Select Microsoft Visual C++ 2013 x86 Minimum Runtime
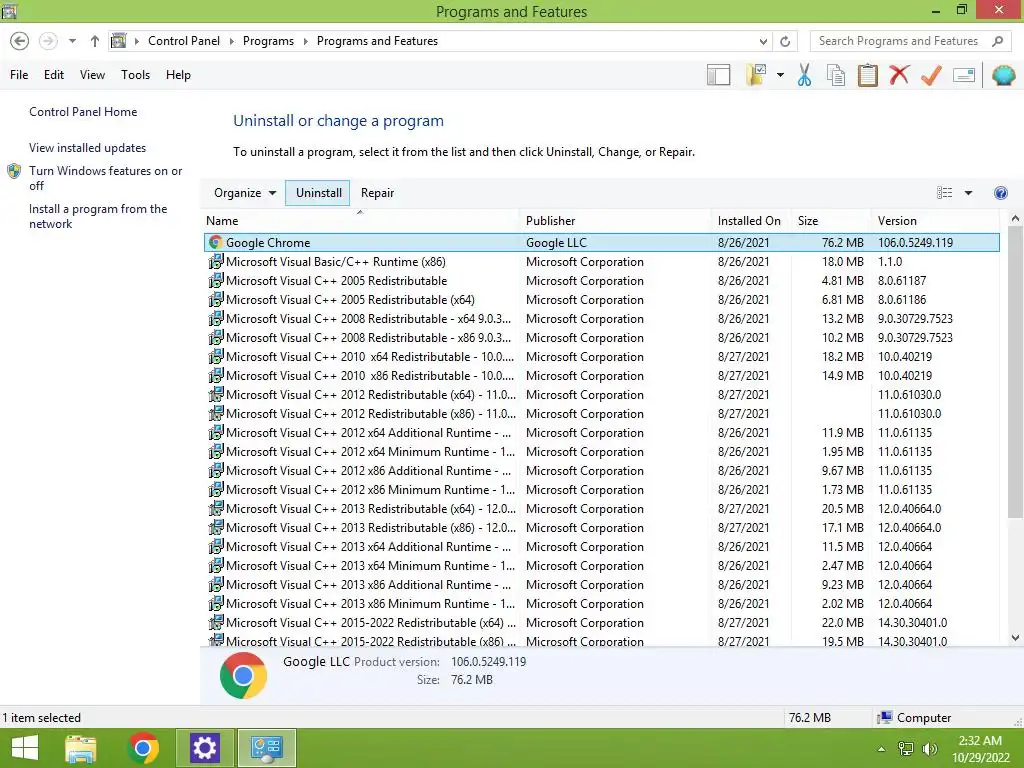 [x=601, y=603]
